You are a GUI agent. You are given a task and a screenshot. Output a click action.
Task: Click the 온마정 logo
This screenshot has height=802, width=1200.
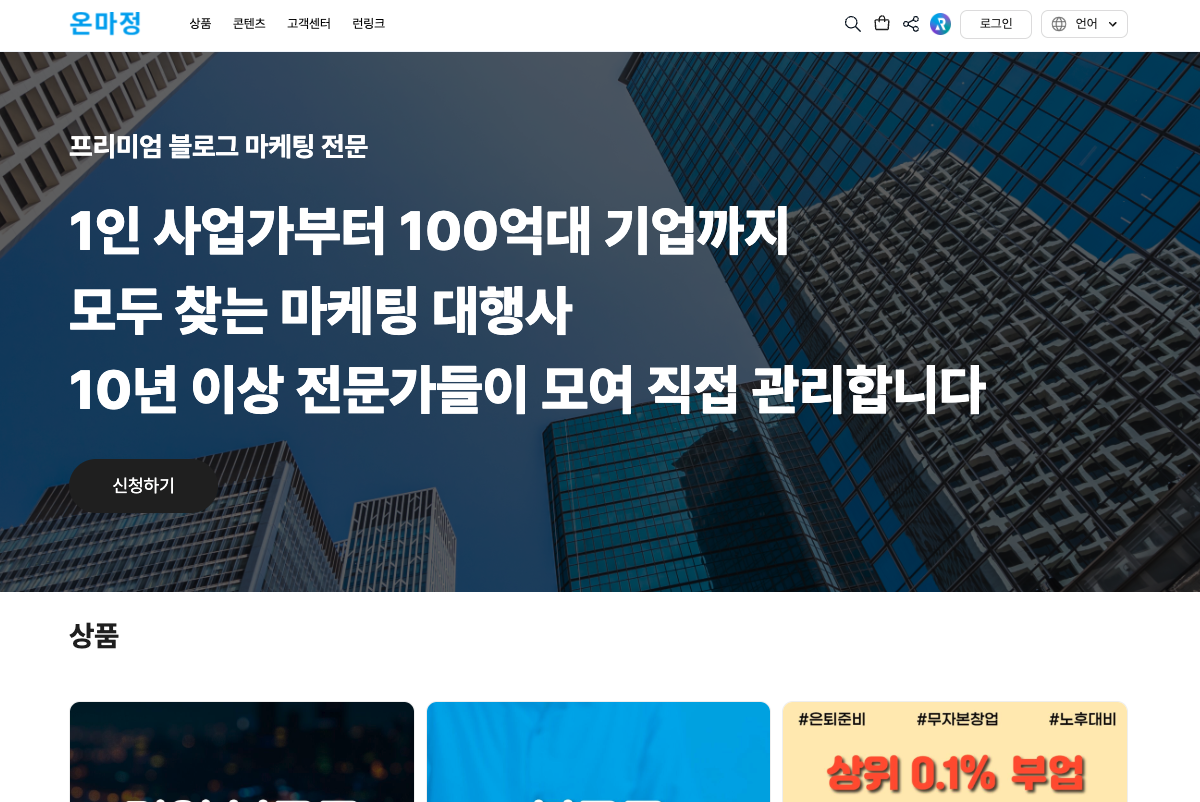tap(106, 23)
